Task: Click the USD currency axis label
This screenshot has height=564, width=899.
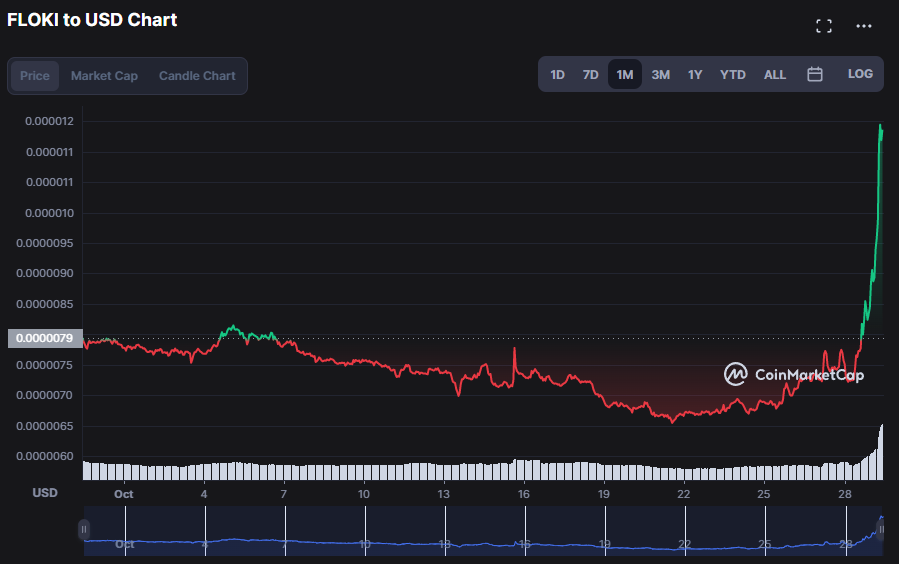Action: click(45, 493)
